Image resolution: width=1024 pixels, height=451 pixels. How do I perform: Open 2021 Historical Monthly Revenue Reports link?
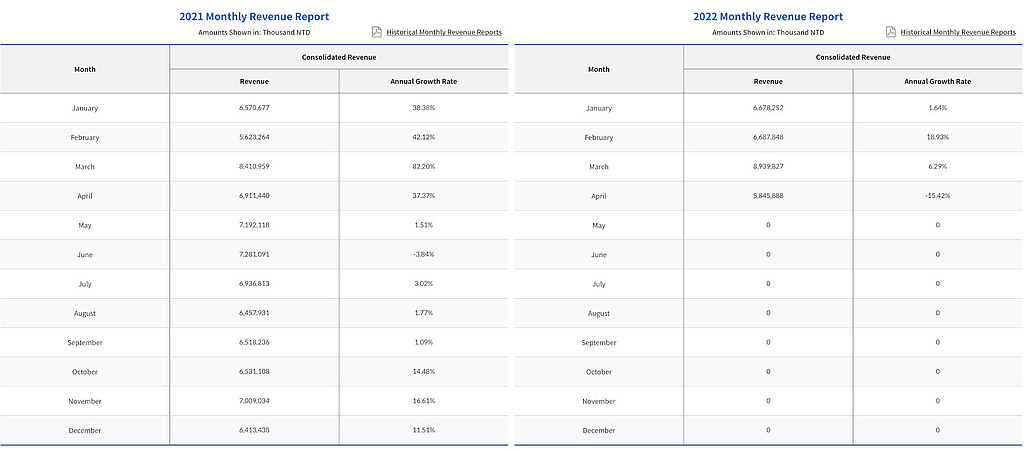pyautogui.click(x=444, y=32)
